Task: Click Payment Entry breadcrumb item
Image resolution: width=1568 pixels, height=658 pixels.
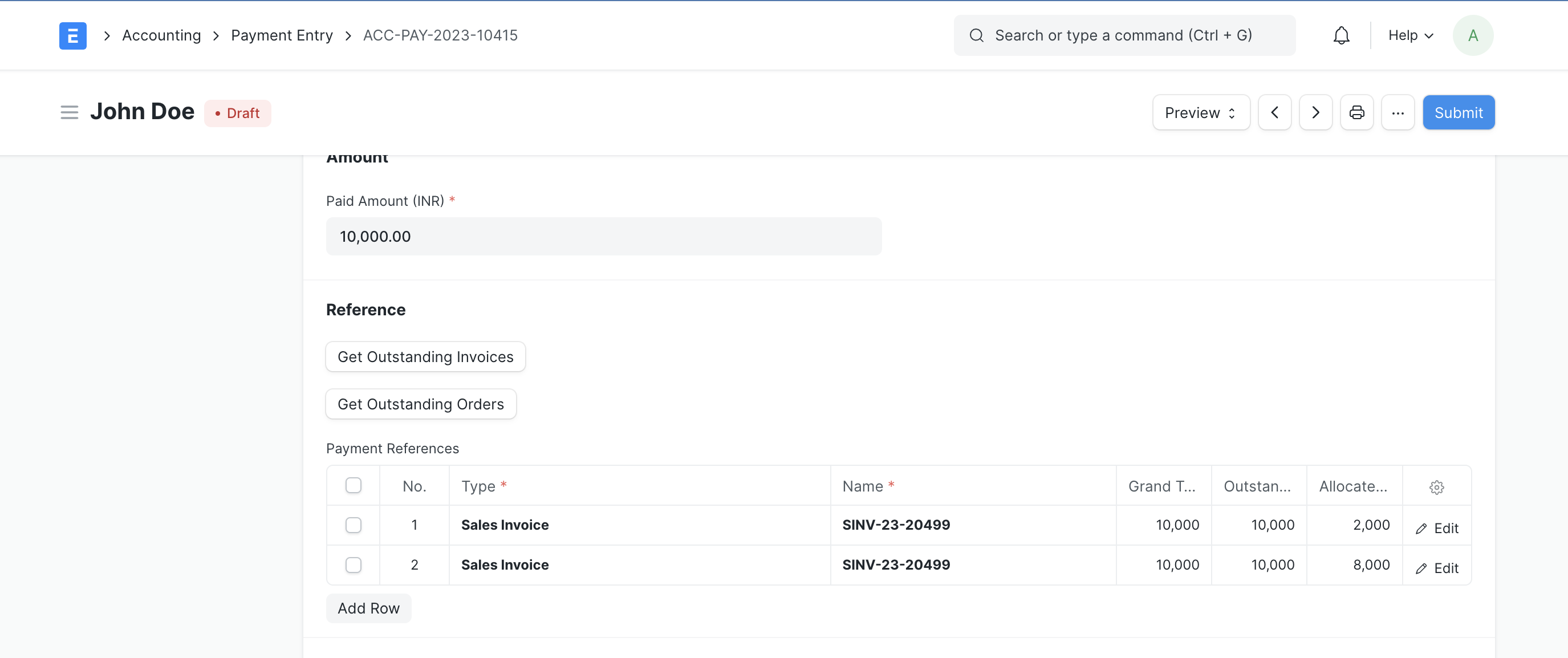Action: (x=281, y=34)
